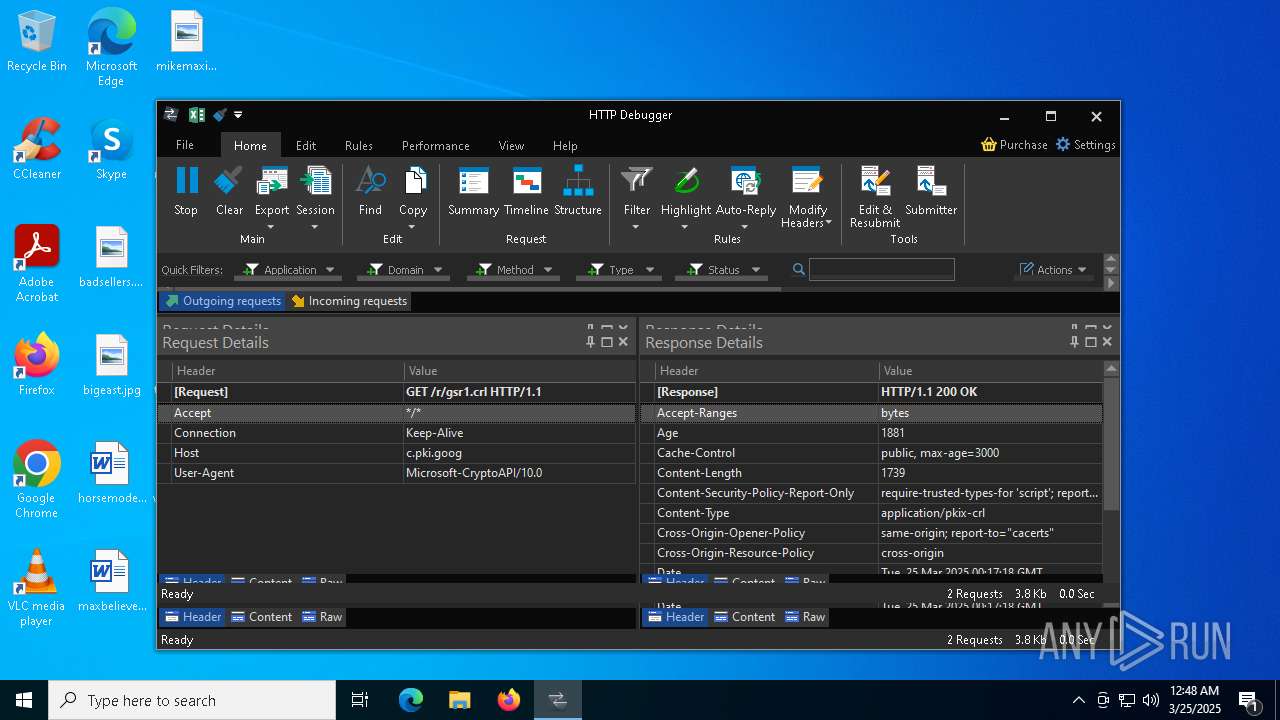Image resolution: width=1280 pixels, height=720 pixels.
Task: Switch Request Details to Content tab
Action: point(261,617)
